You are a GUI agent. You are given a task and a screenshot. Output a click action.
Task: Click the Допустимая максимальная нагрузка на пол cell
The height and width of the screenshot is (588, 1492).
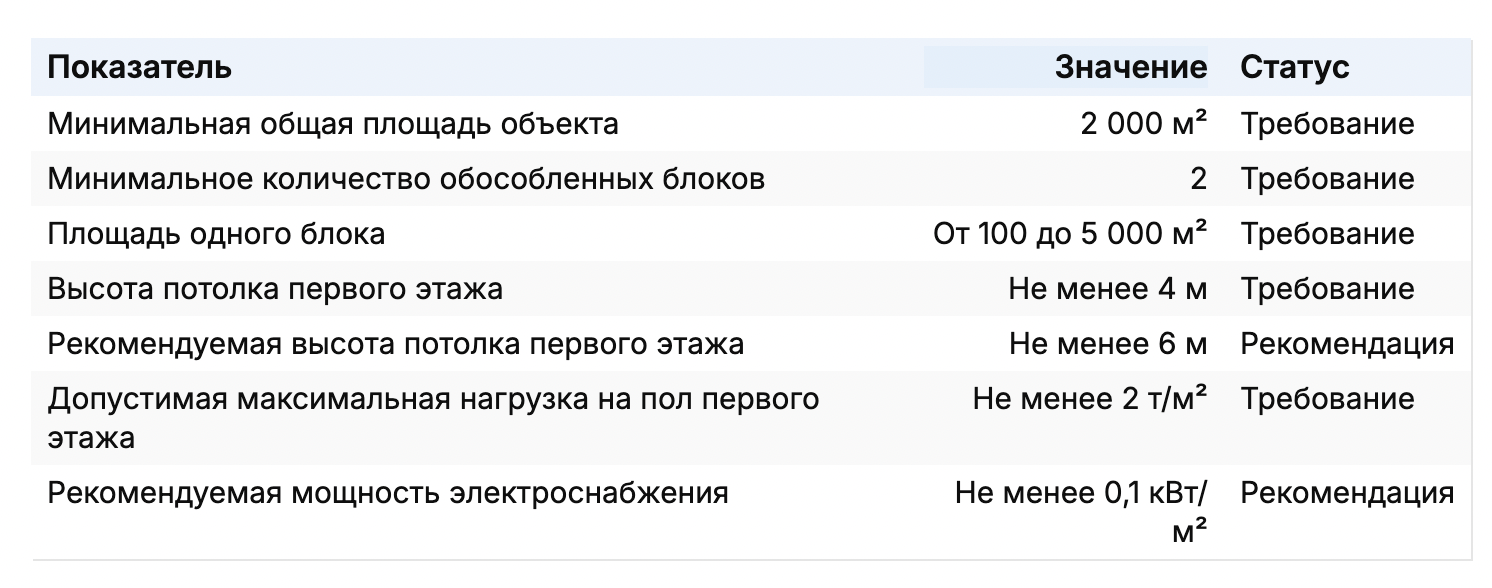click(x=434, y=418)
